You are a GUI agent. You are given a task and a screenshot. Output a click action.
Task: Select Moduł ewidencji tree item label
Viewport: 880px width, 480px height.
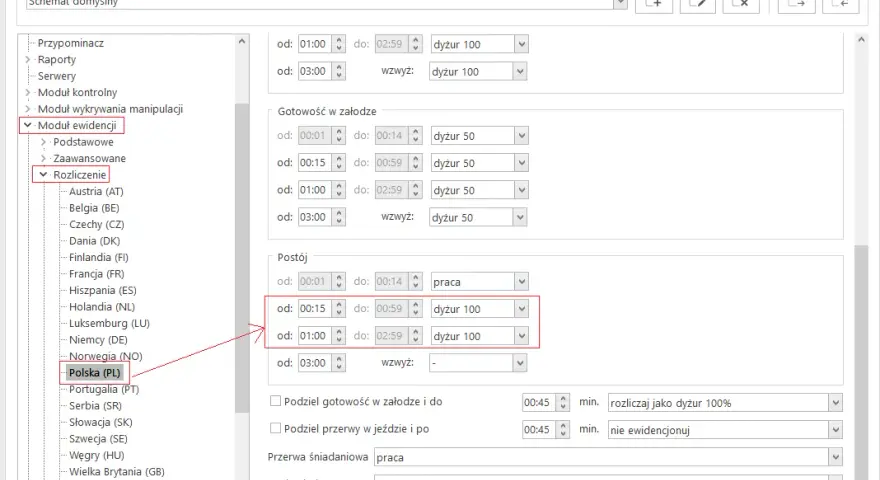pyautogui.click(x=77, y=125)
